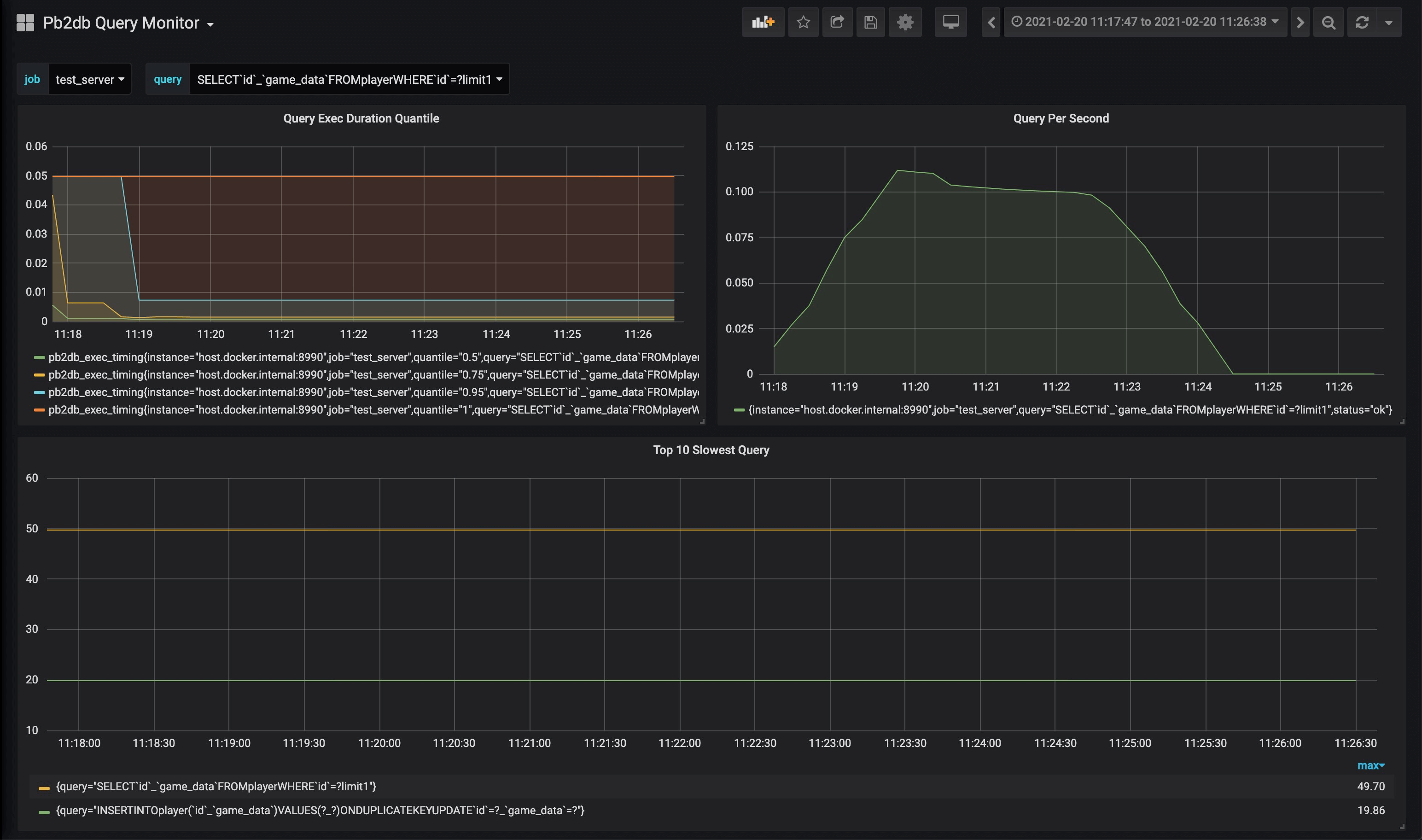Shift time range forward with right chevron
The width and height of the screenshot is (1422, 840).
1300,23
